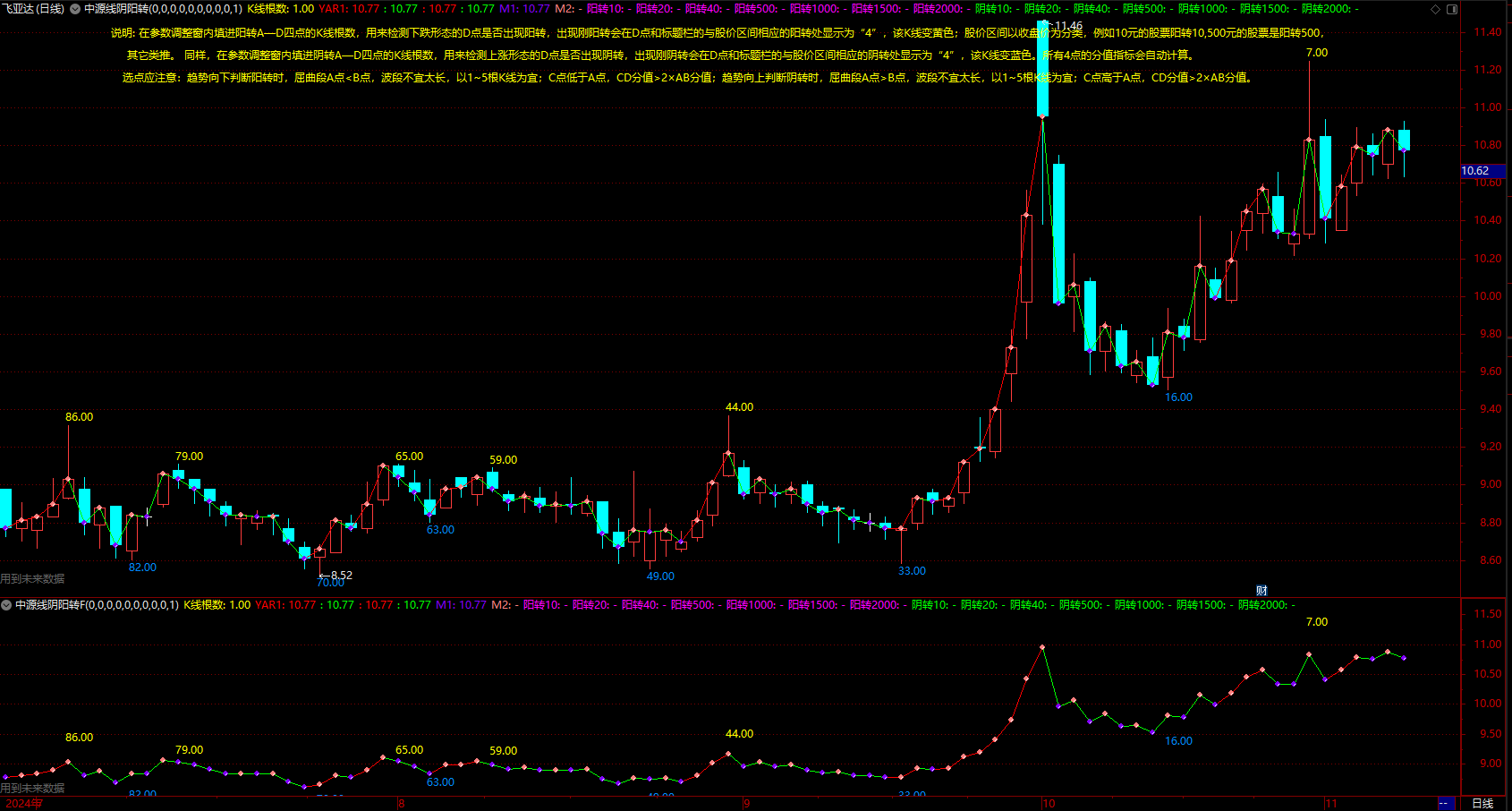The image size is (1512, 811).
Task: Click the 86.00 label in the lower panel
Action: [79, 738]
